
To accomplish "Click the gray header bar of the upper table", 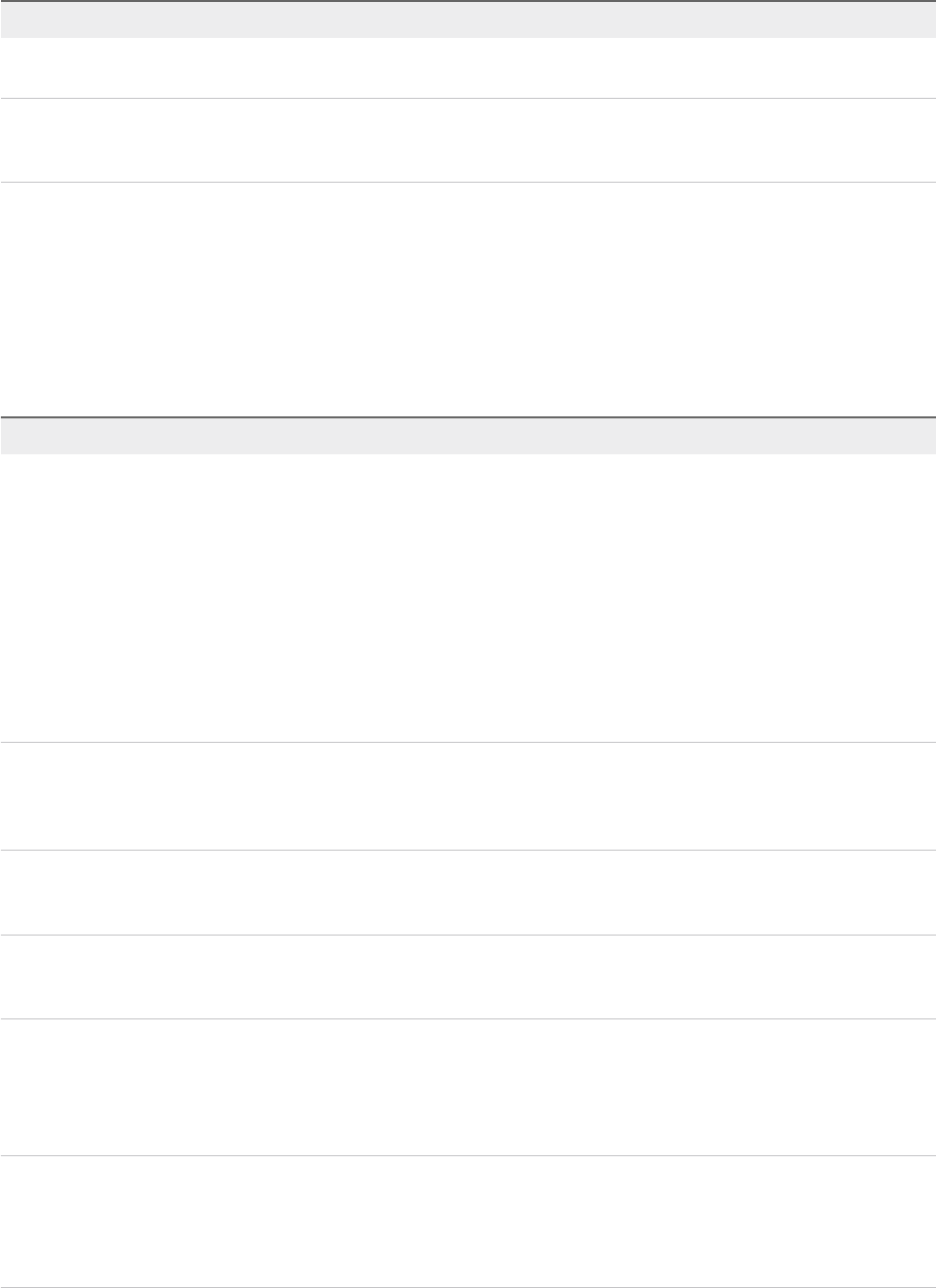I will [468, 19].
